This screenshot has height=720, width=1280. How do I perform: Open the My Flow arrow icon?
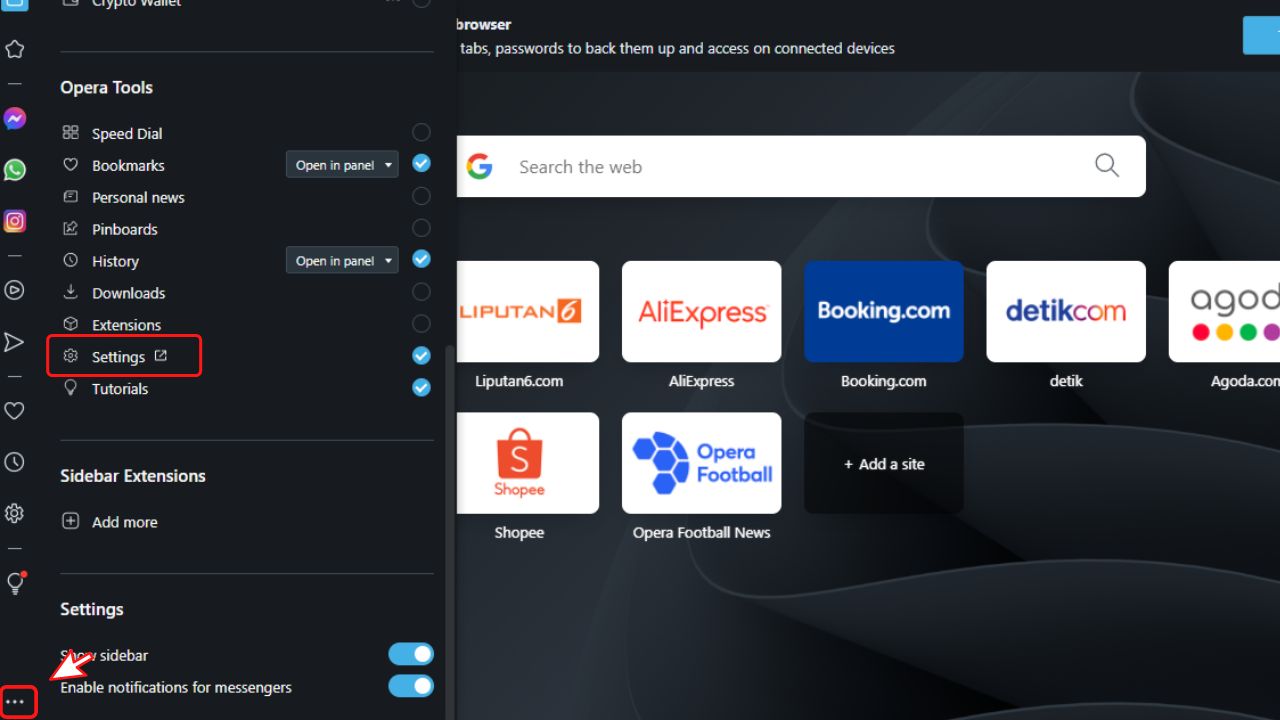[14, 342]
